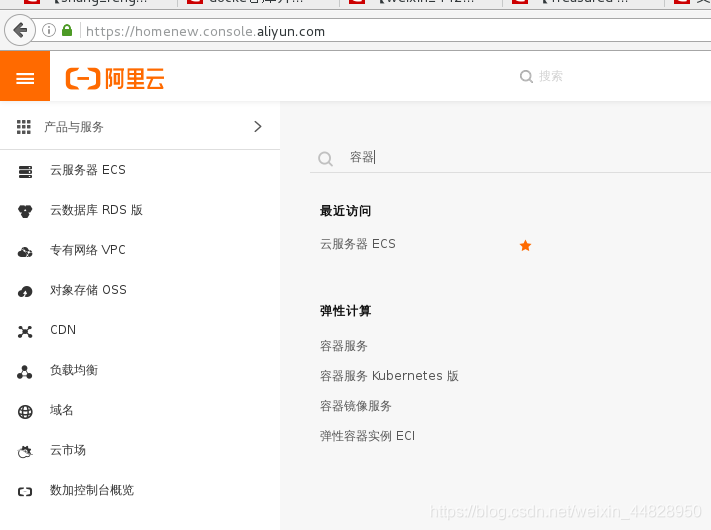Image resolution: width=711 pixels, height=530 pixels.
Task: Open 云市场 in sidebar
Action: [x=68, y=450]
